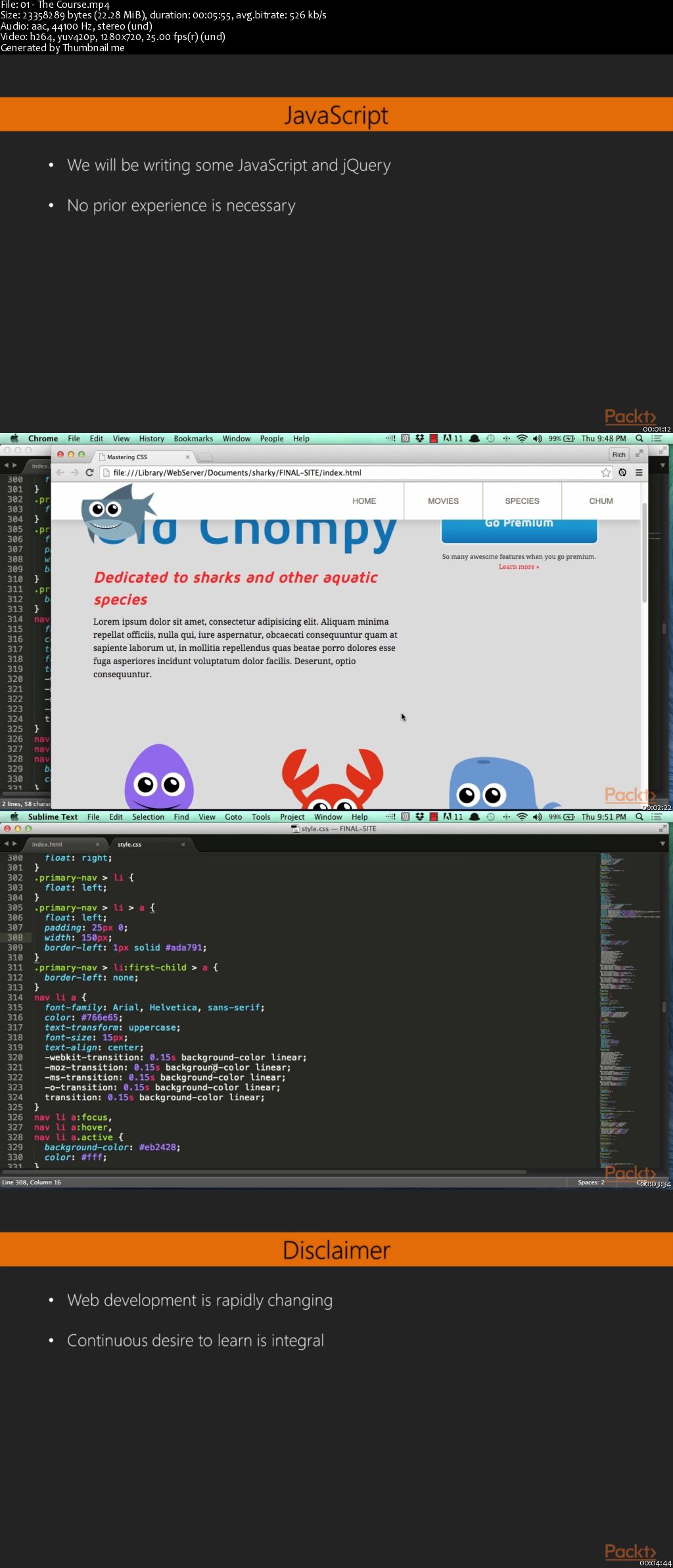
Task: Click Sublime Text horizontal scrollbar
Action: (x=263, y=1171)
